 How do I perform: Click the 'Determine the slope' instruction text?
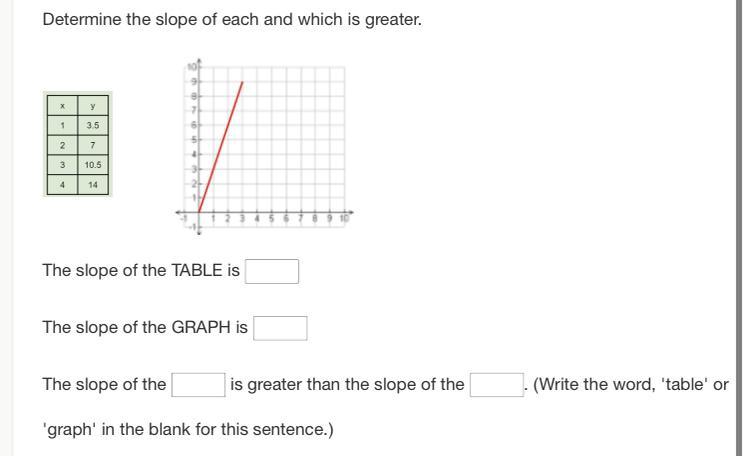(x=232, y=20)
